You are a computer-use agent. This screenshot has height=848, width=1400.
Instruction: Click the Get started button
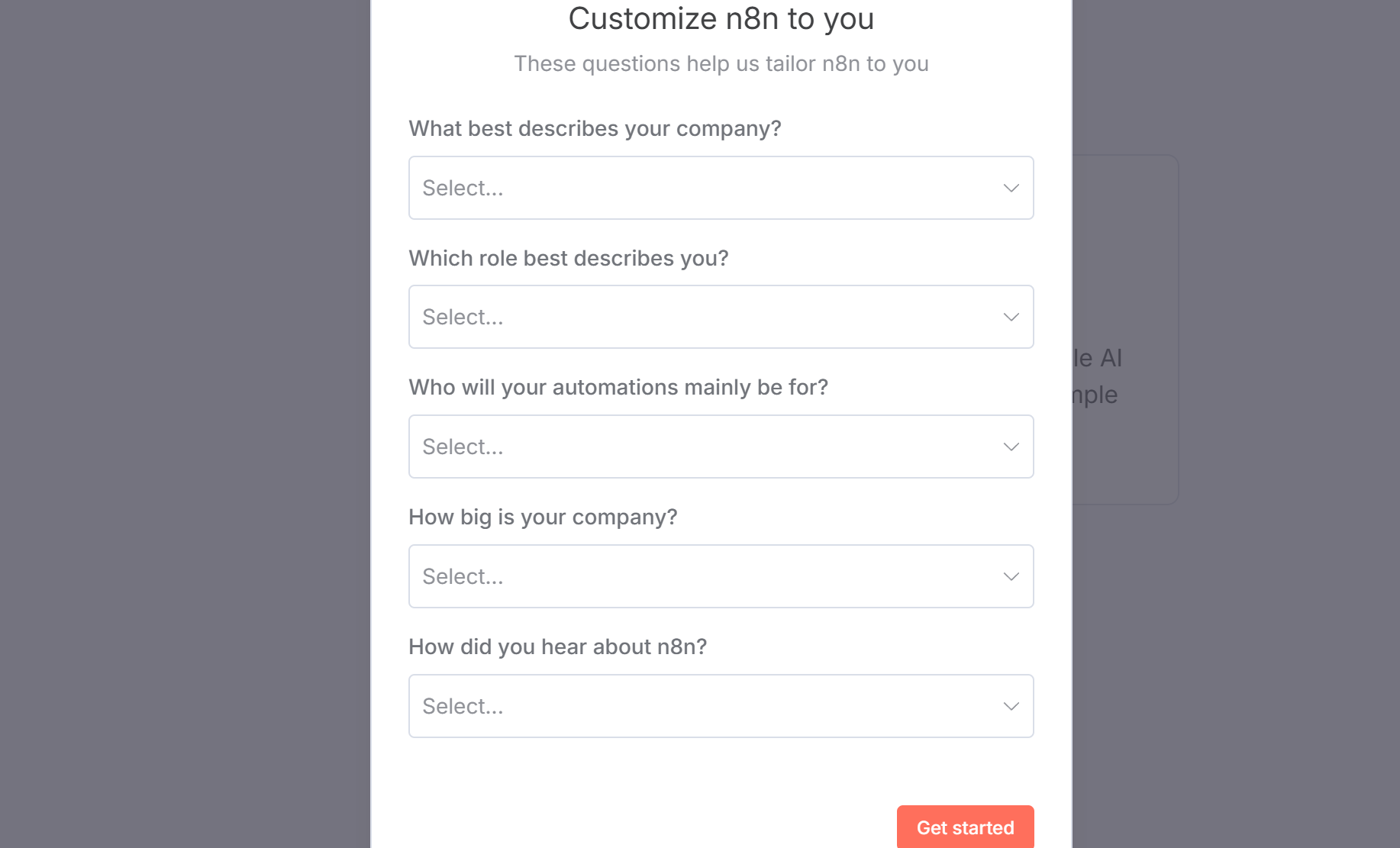click(965, 827)
